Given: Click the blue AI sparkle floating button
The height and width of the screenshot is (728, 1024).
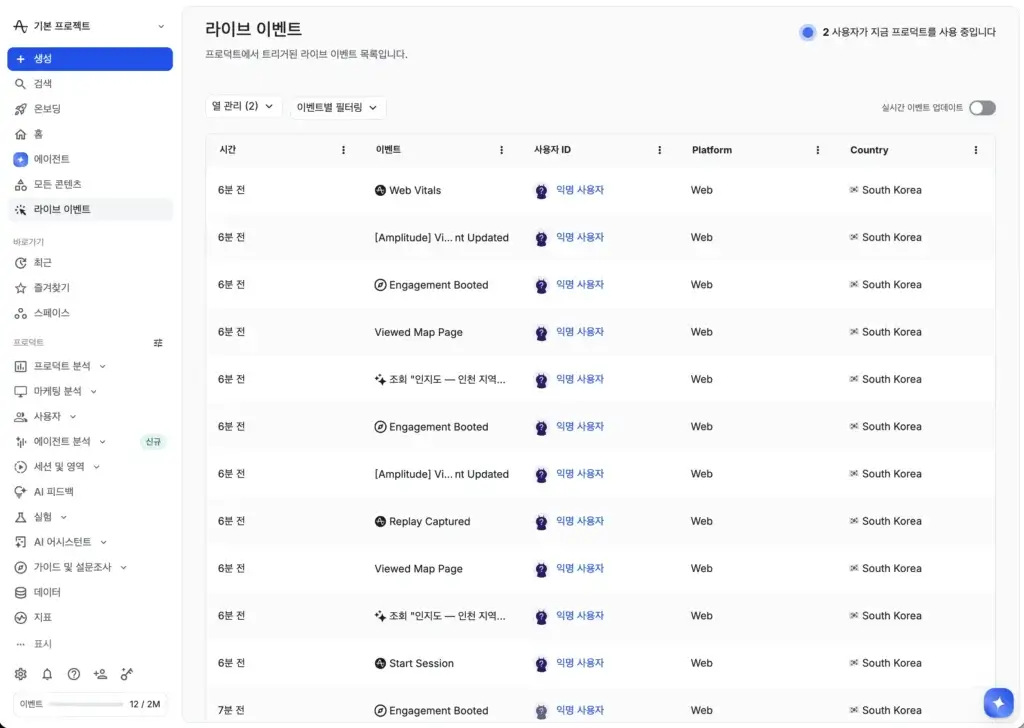Looking at the screenshot, I should [x=999, y=703].
